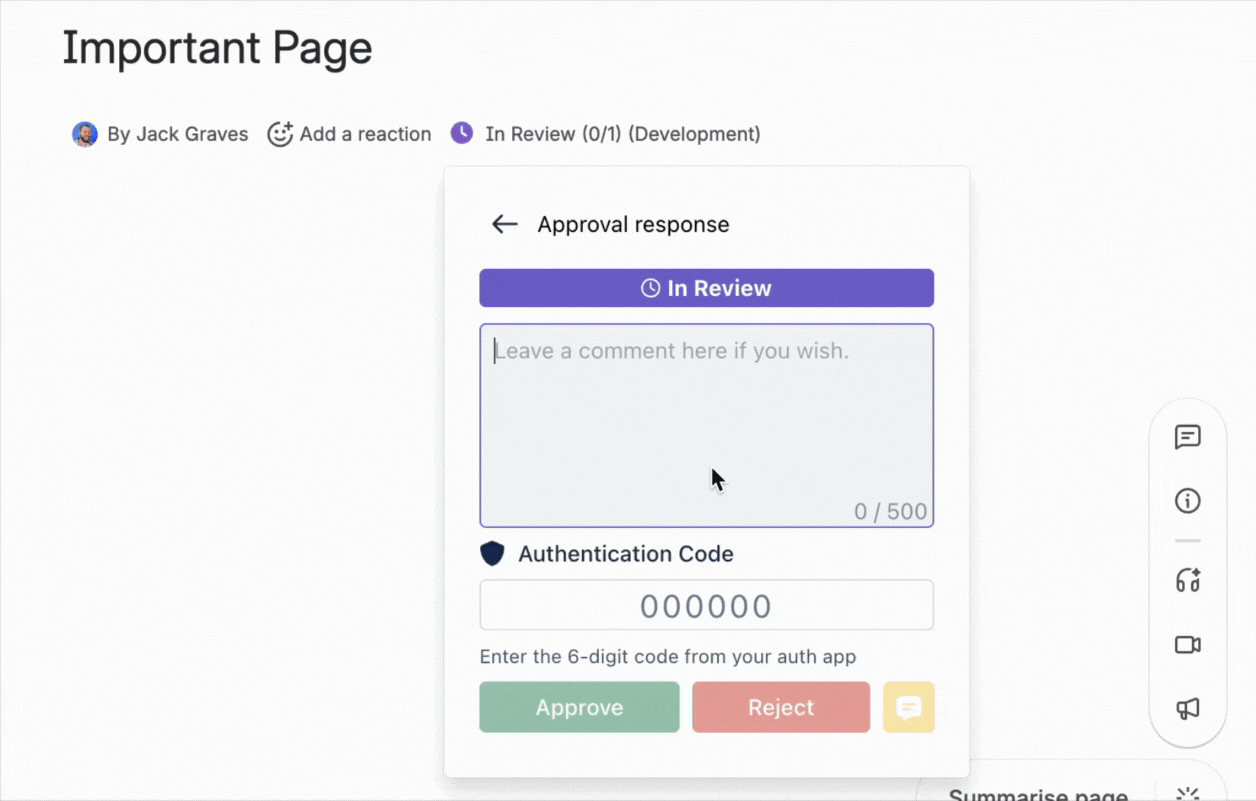
Task: Click the yellow comment bubble beside Reject
Action: pos(908,707)
